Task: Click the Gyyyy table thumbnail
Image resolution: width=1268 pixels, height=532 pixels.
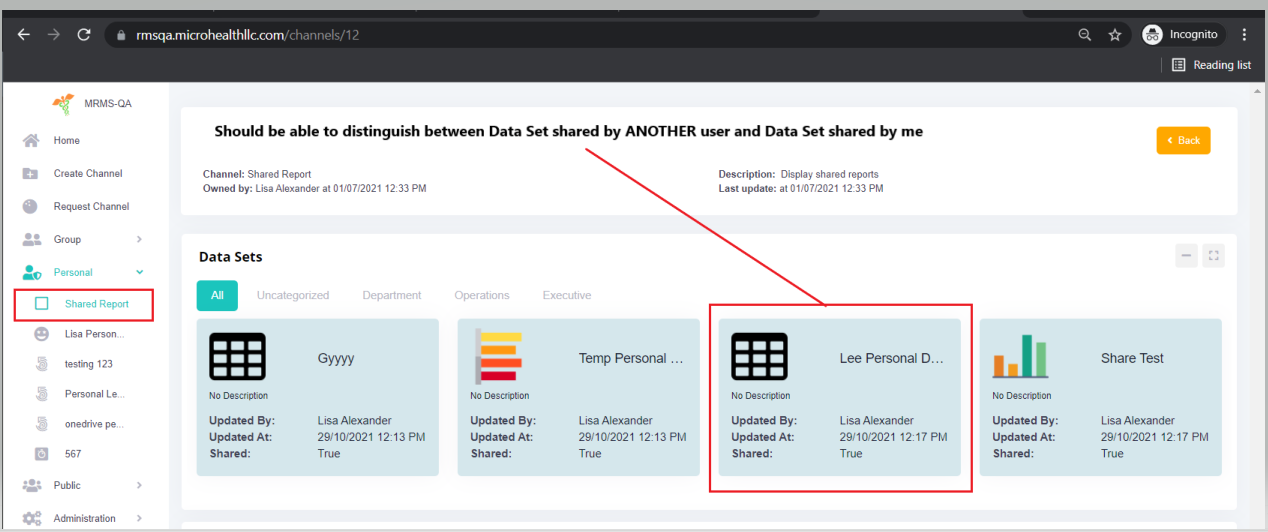Action: click(237, 357)
